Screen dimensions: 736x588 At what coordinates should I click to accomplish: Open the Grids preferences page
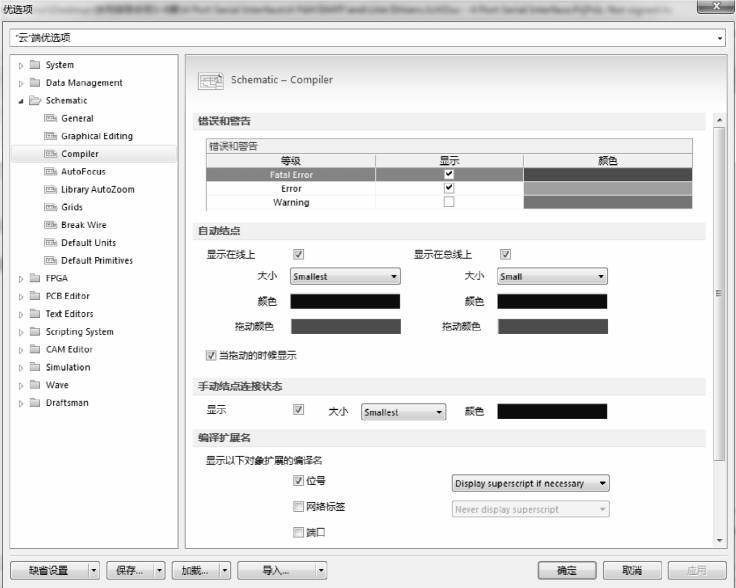point(72,207)
